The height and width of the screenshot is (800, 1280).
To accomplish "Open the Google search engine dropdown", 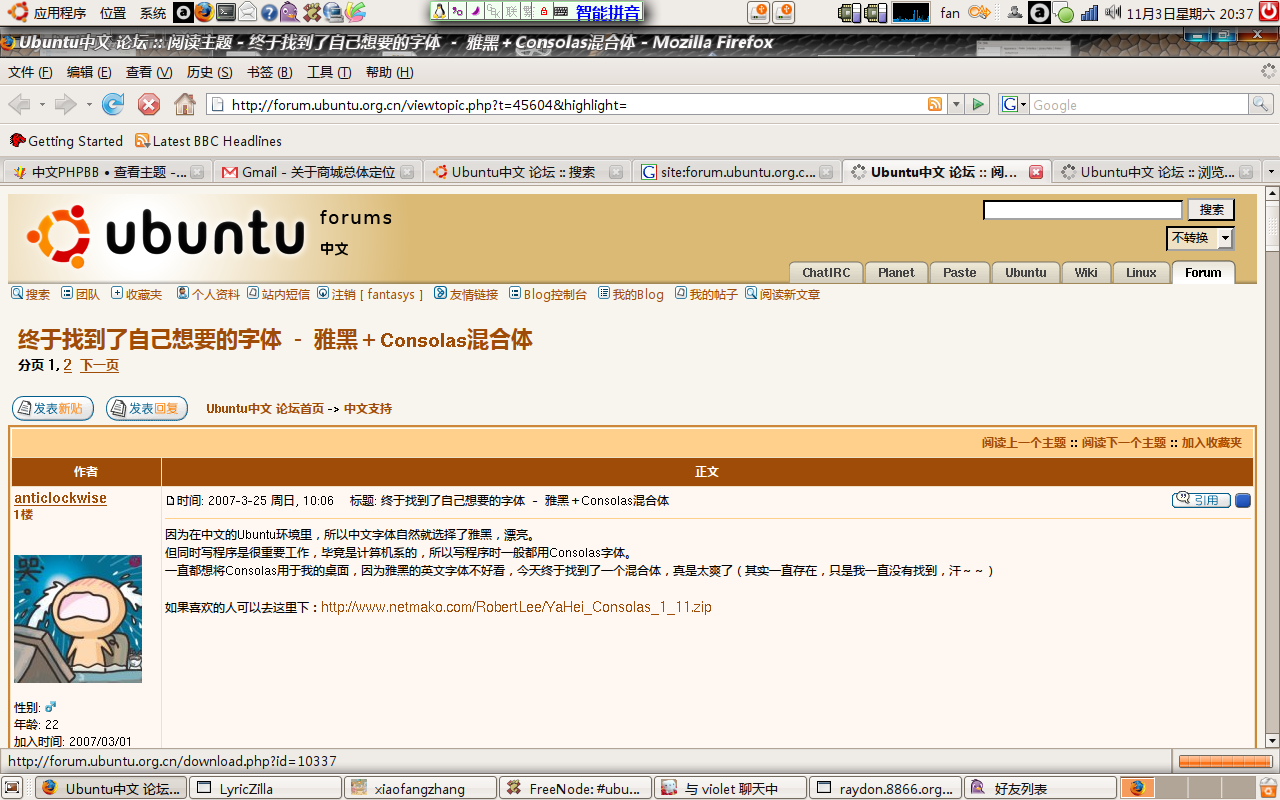I will click(x=1014, y=104).
